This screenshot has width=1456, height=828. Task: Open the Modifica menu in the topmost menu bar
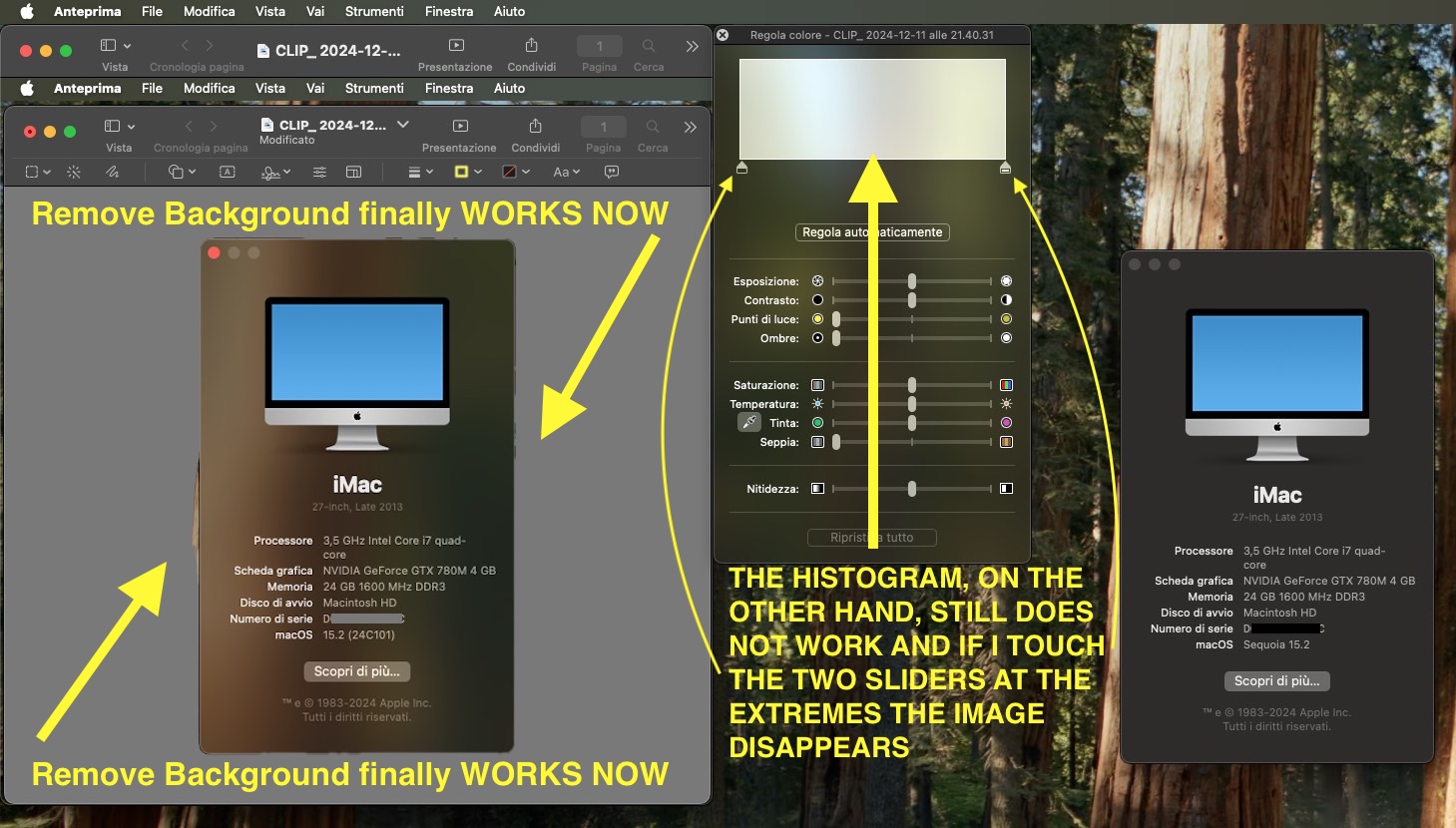click(x=210, y=11)
